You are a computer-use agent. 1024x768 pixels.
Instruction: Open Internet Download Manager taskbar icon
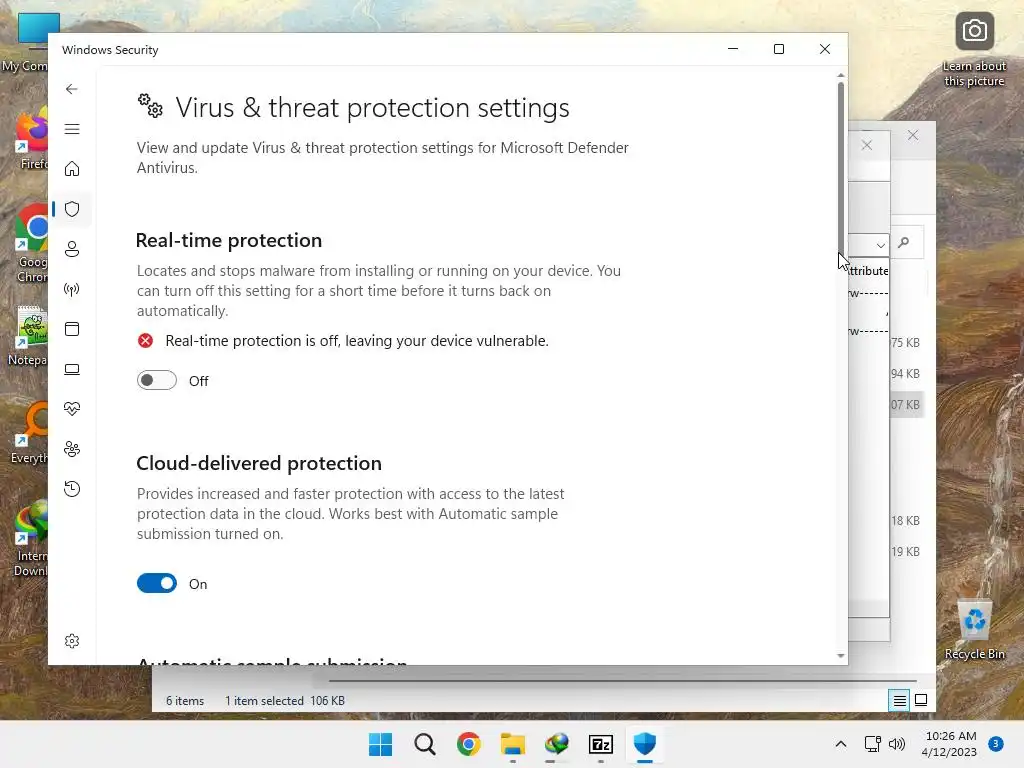point(556,744)
